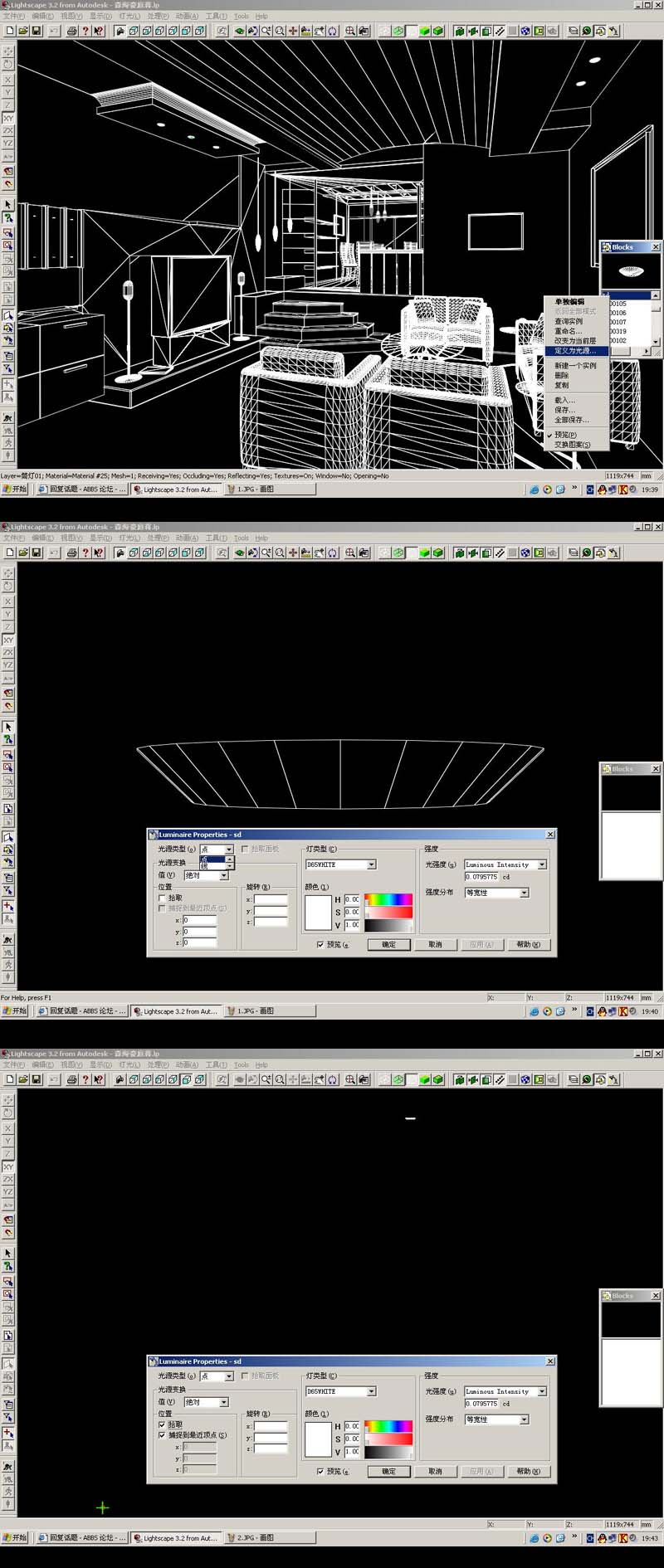664x1568 pixels.
Task: Click the Undo icon in room-scene window
Action: pos(54,31)
